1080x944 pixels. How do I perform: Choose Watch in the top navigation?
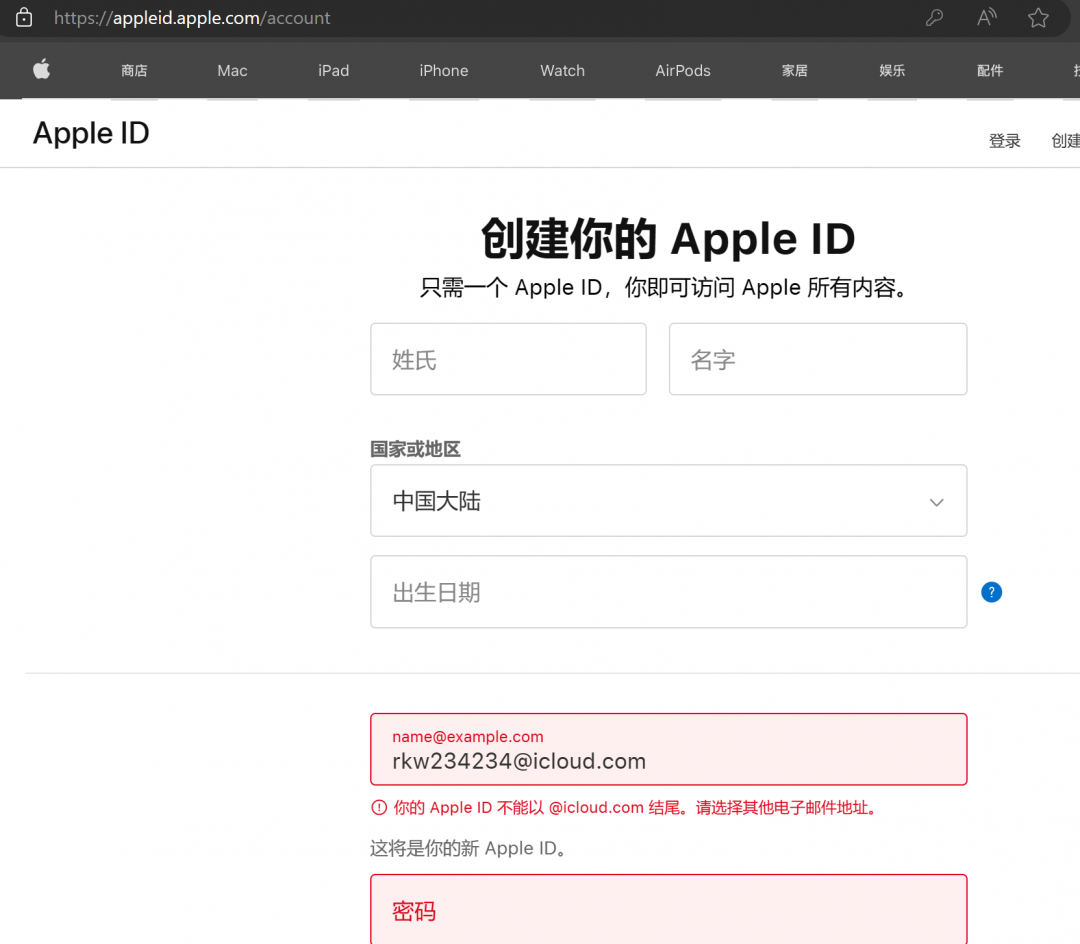[x=562, y=70]
